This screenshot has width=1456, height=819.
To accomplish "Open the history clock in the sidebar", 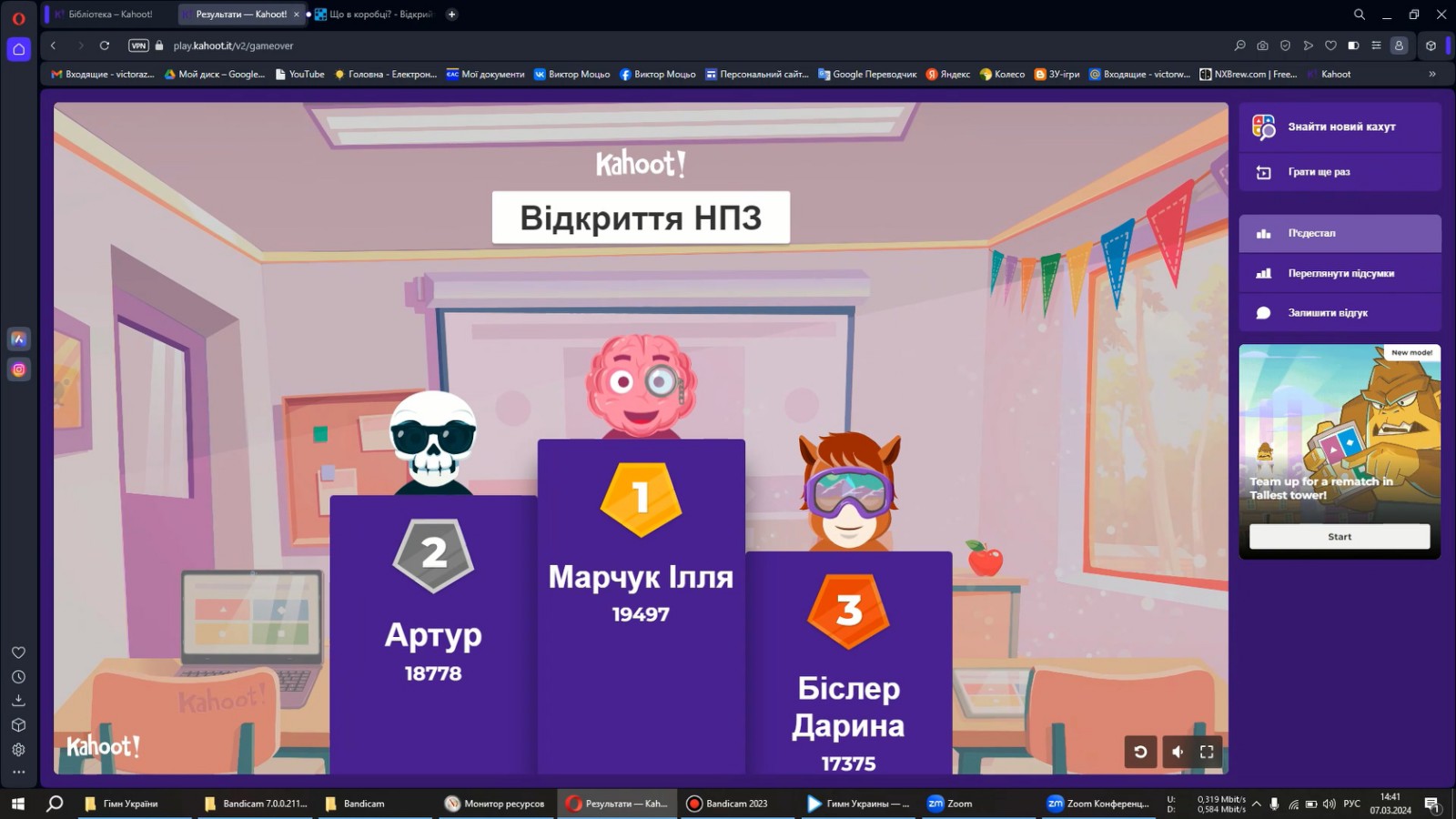I will click(18, 677).
